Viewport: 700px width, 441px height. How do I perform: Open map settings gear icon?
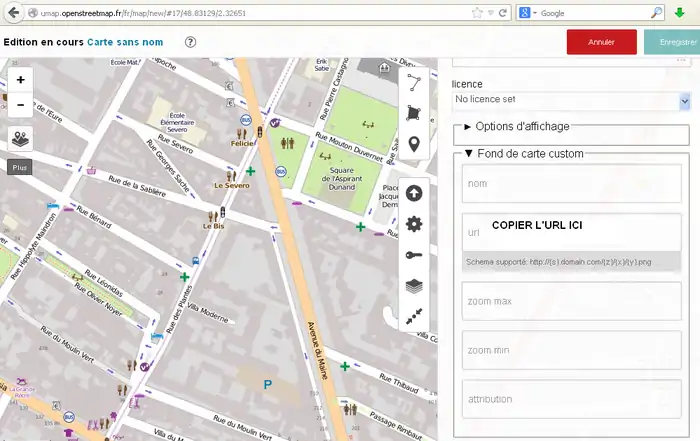coord(414,224)
